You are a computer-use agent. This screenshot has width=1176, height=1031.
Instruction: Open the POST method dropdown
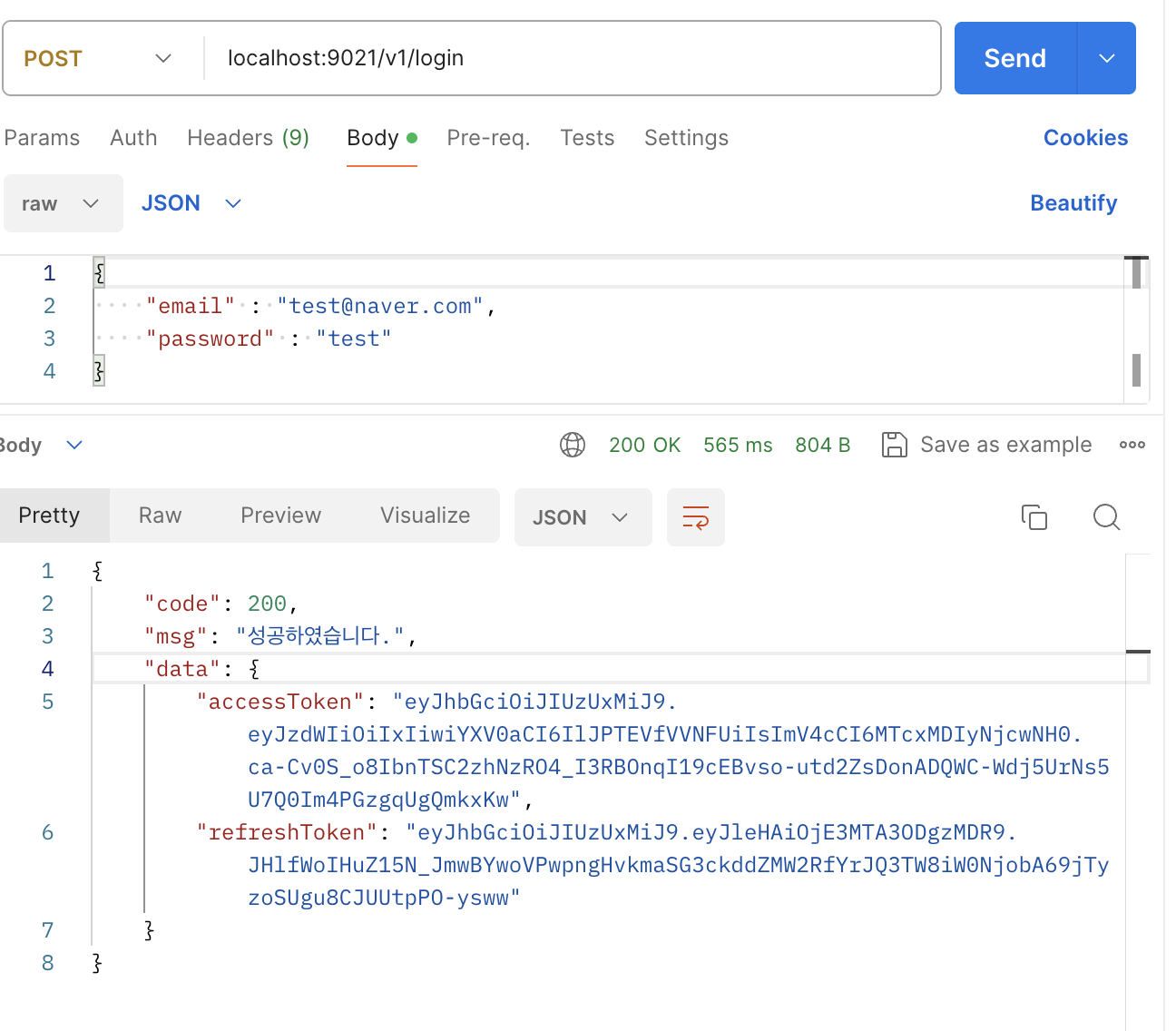tap(98, 59)
